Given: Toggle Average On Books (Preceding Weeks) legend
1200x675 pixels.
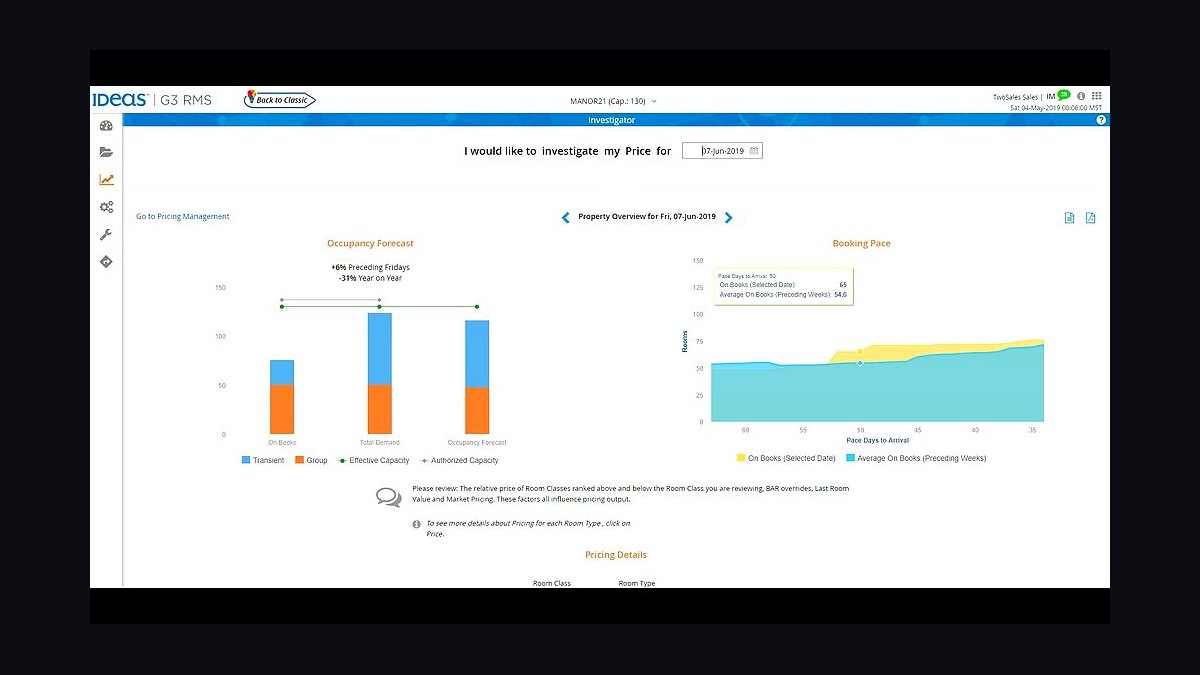Looking at the screenshot, I should tap(916, 458).
